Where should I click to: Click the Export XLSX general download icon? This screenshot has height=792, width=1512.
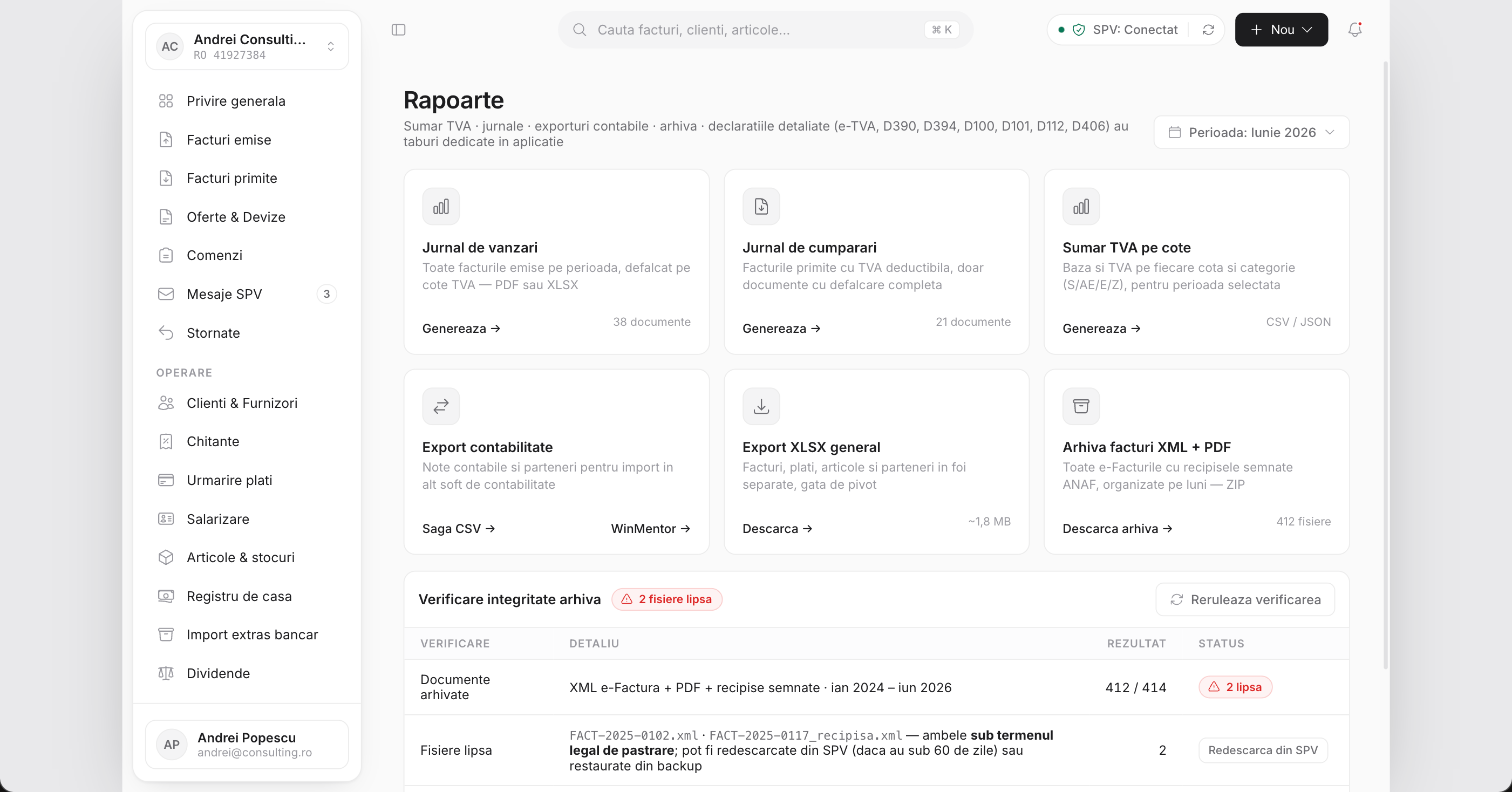click(x=761, y=406)
